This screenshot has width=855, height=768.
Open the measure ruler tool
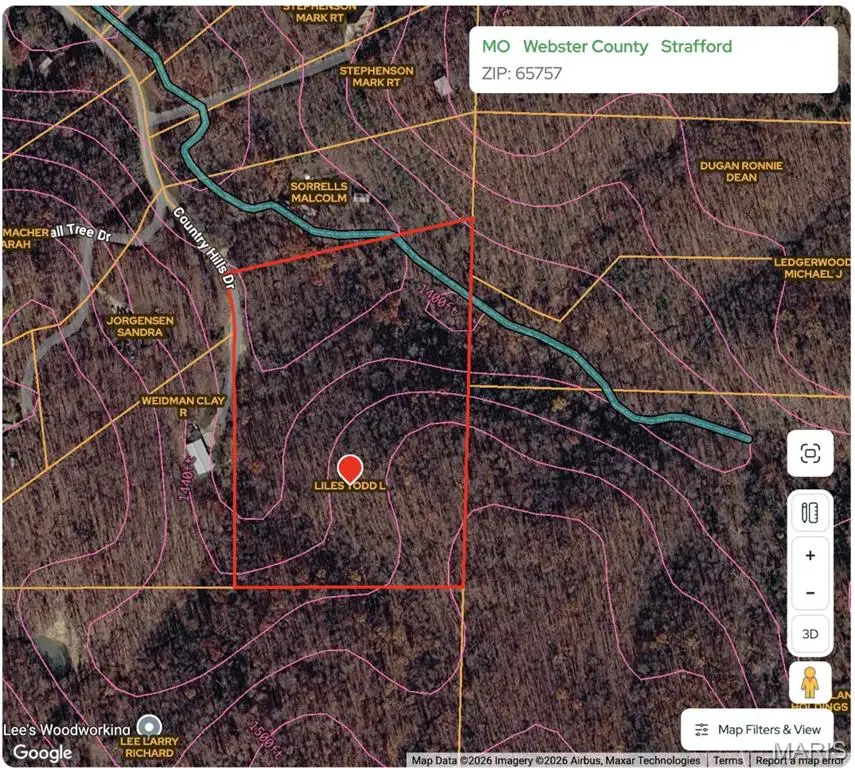click(x=810, y=514)
